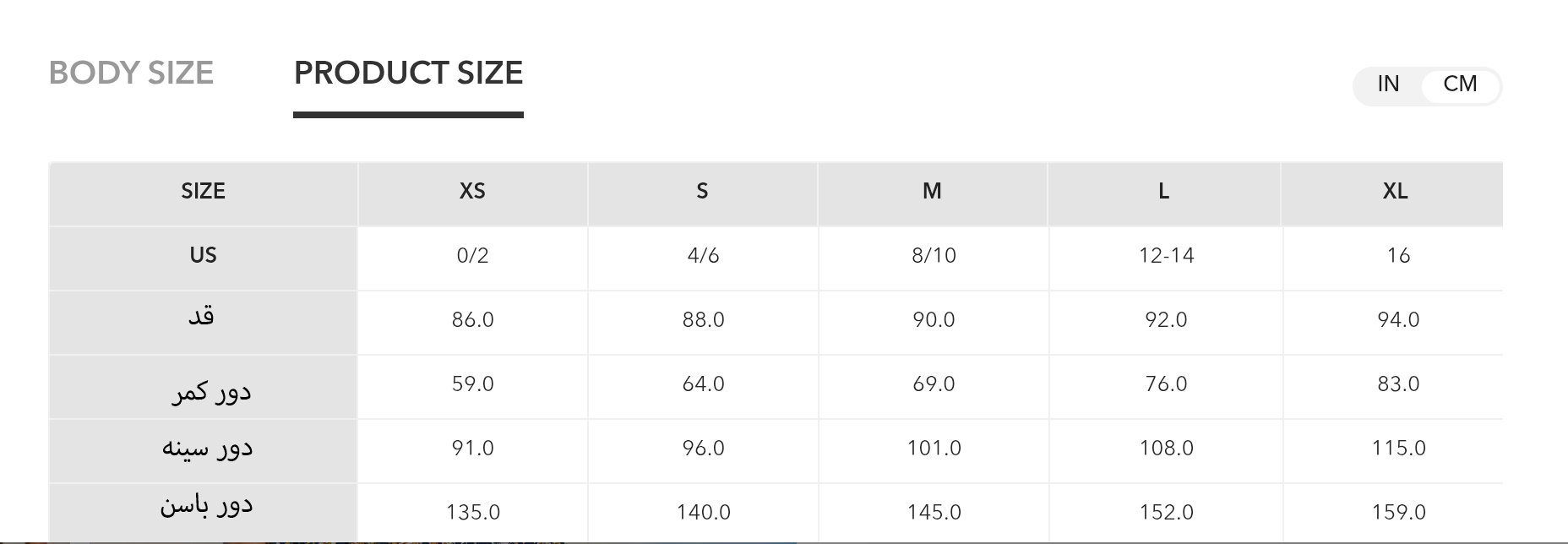Click the قد row label

click(201, 318)
